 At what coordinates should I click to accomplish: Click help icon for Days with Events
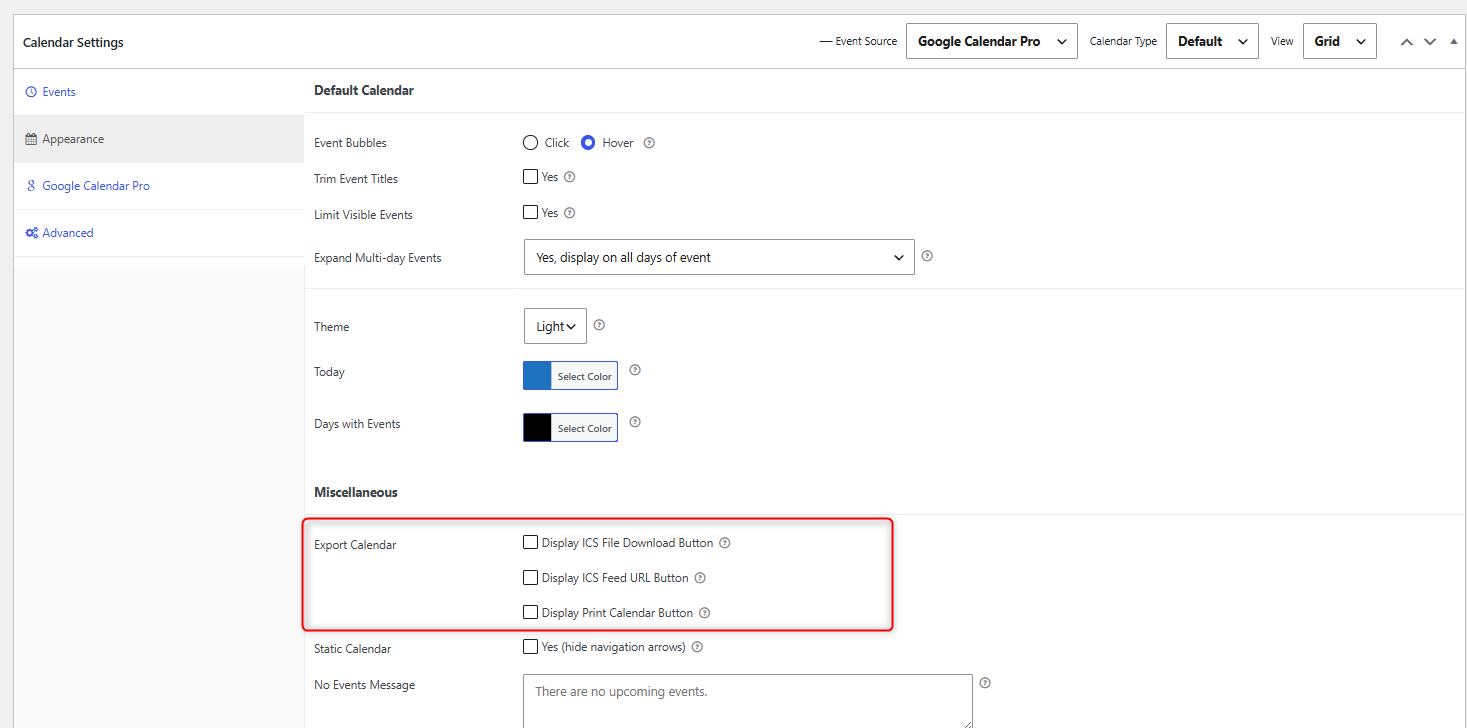(x=635, y=422)
